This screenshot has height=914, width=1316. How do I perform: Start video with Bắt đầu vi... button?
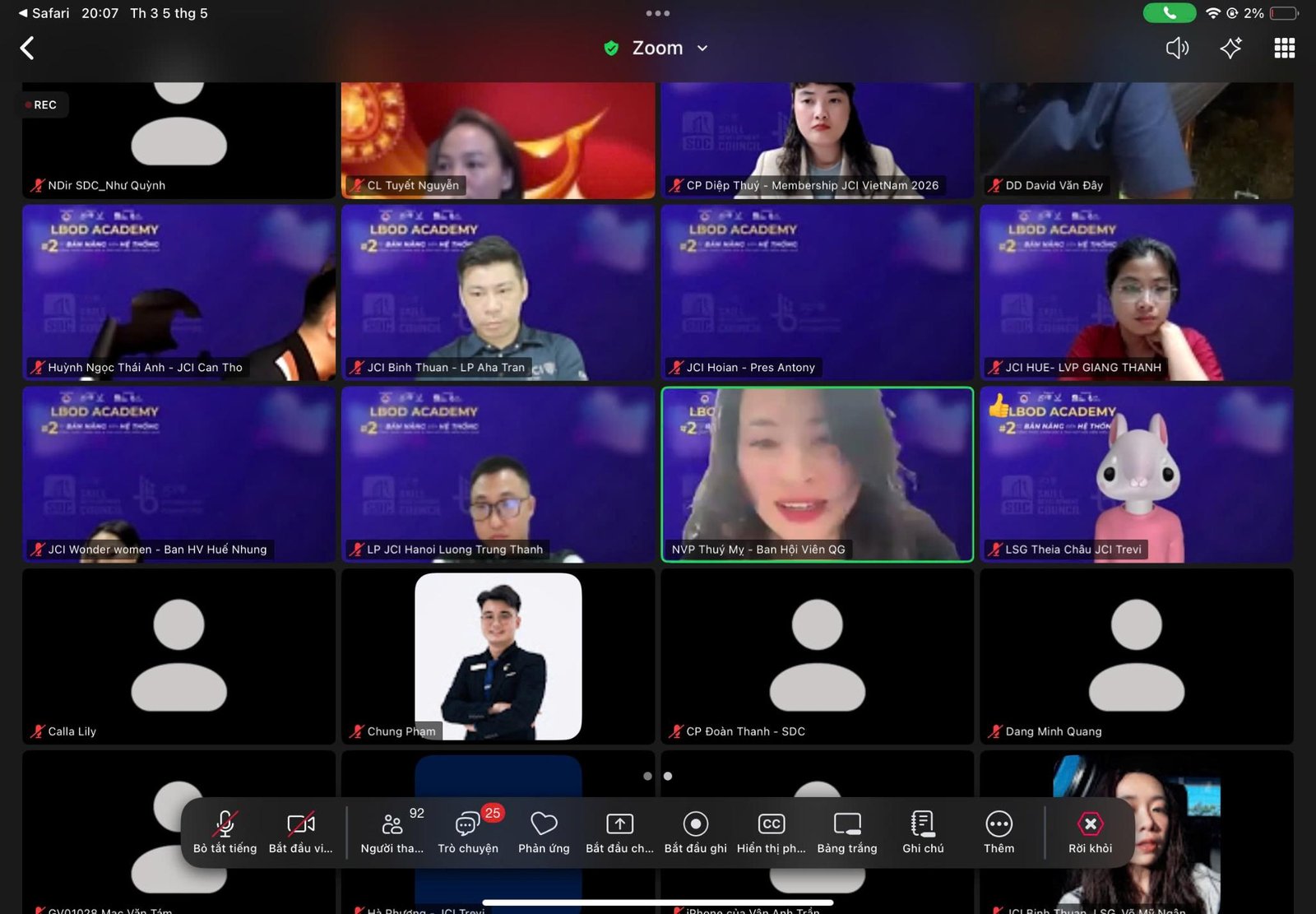tap(300, 833)
